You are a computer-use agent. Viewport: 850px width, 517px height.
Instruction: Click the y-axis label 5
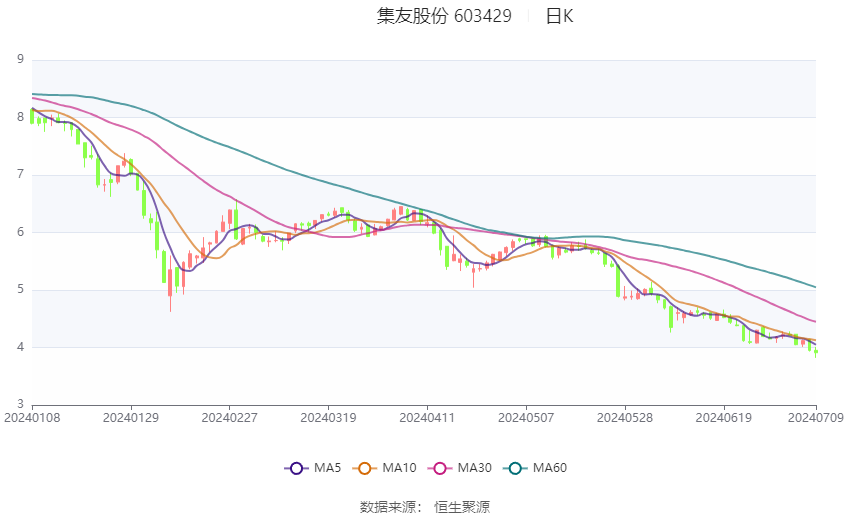pyautogui.click(x=21, y=289)
